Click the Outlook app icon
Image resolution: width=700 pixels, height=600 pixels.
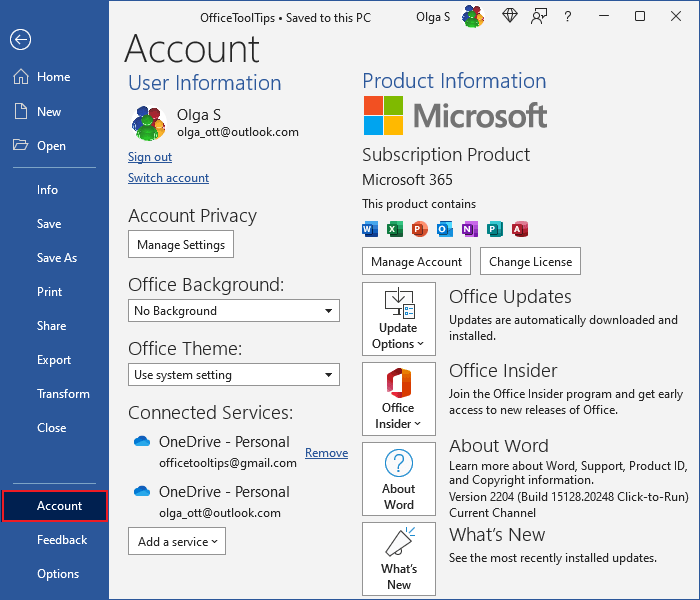(445, 229)
